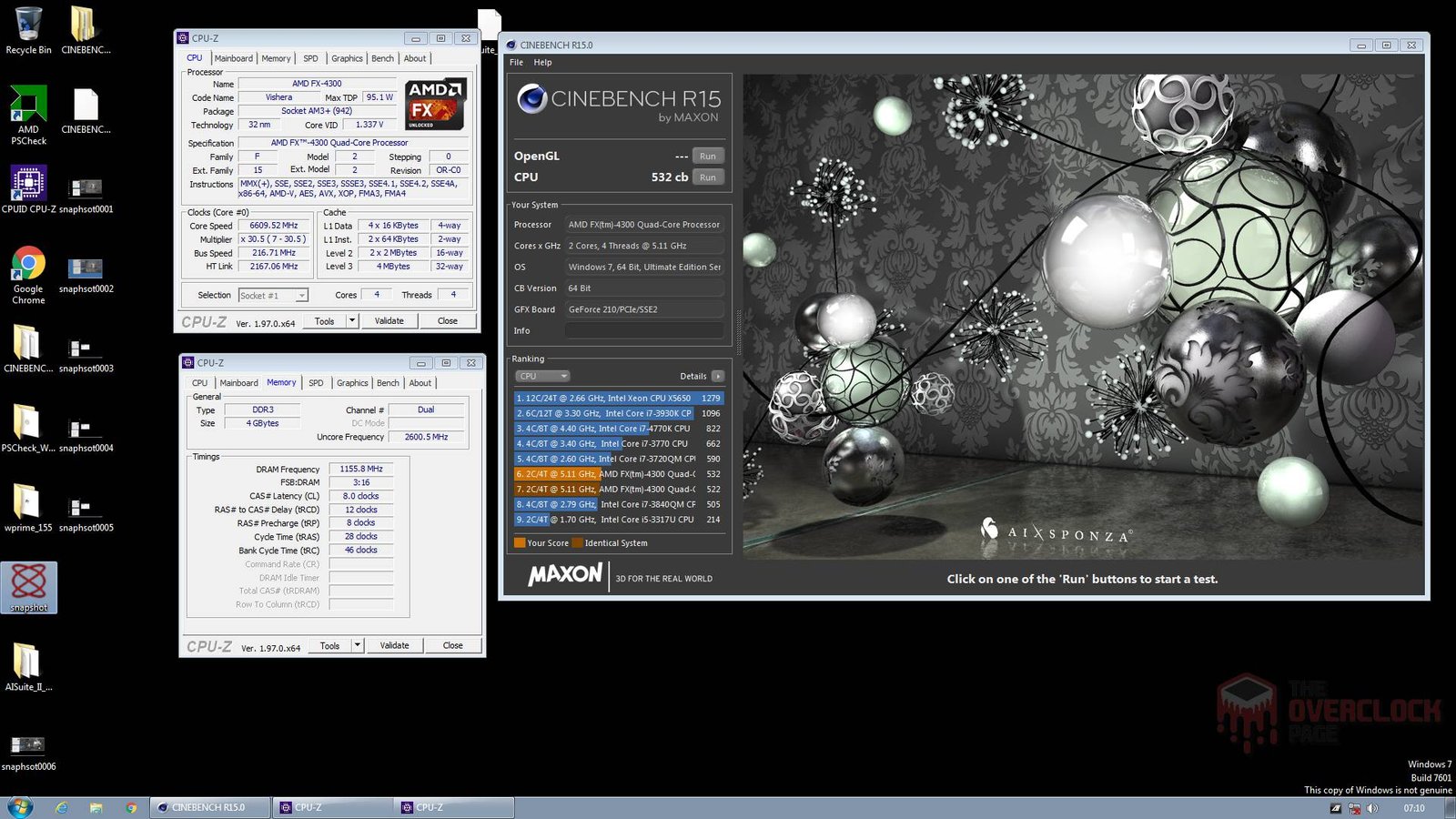Screen dimensions: 1456x819
Task: Select the snapshot desktop icon
Action: click(x=28, y=584)
